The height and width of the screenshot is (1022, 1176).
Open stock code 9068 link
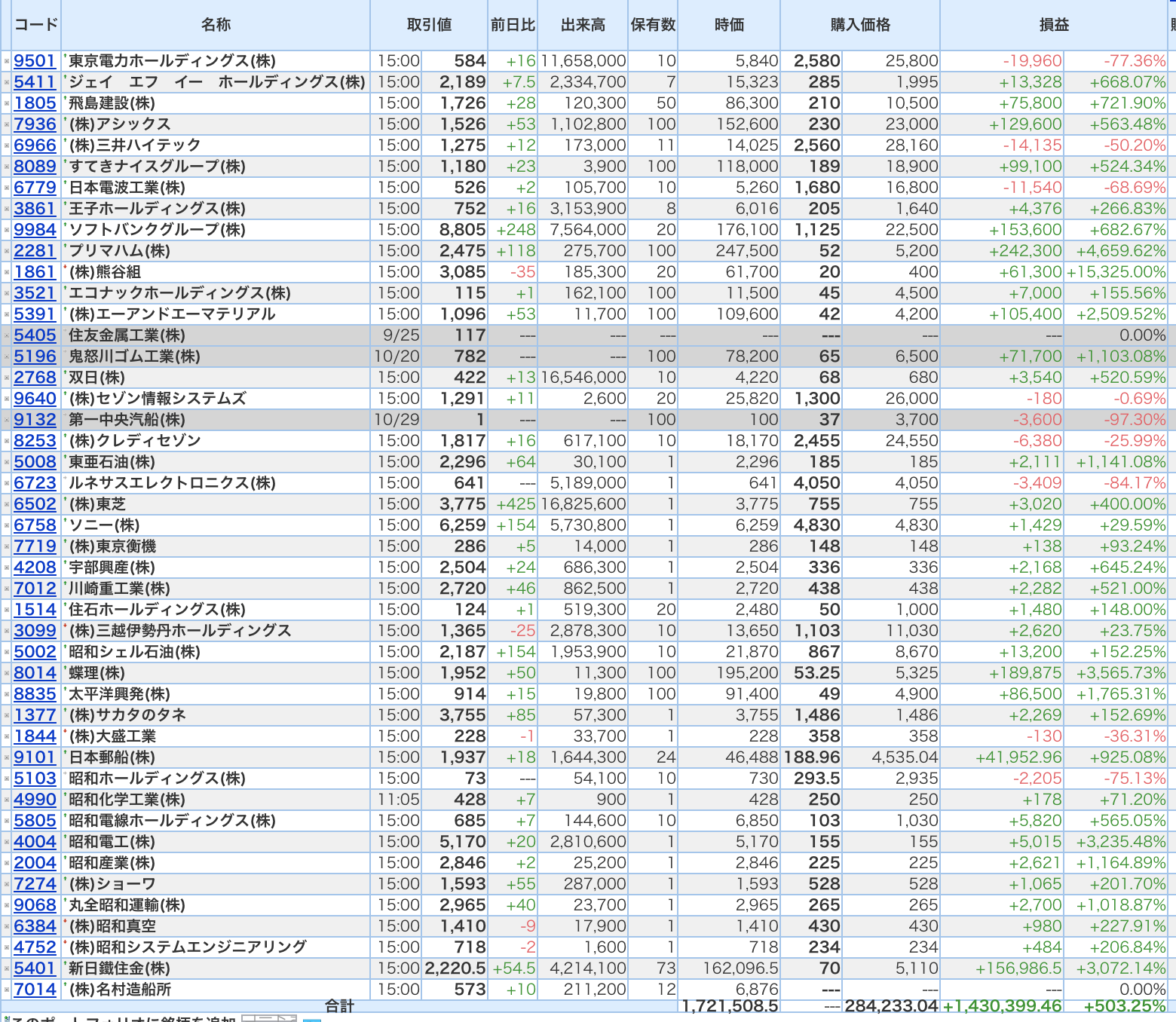[35, 905]
